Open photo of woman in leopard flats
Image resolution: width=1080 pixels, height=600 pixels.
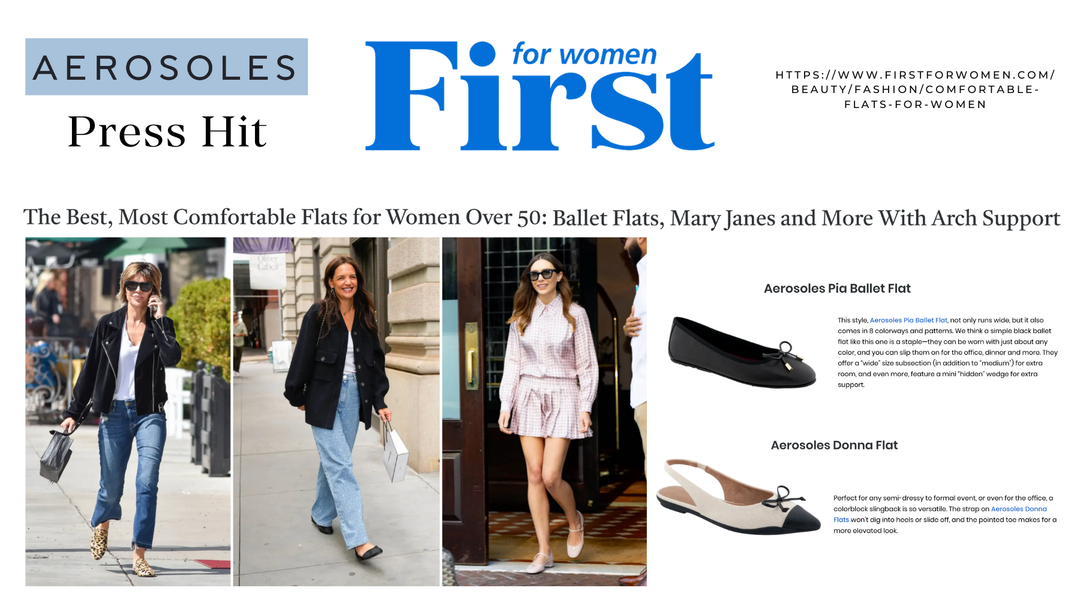128,411
